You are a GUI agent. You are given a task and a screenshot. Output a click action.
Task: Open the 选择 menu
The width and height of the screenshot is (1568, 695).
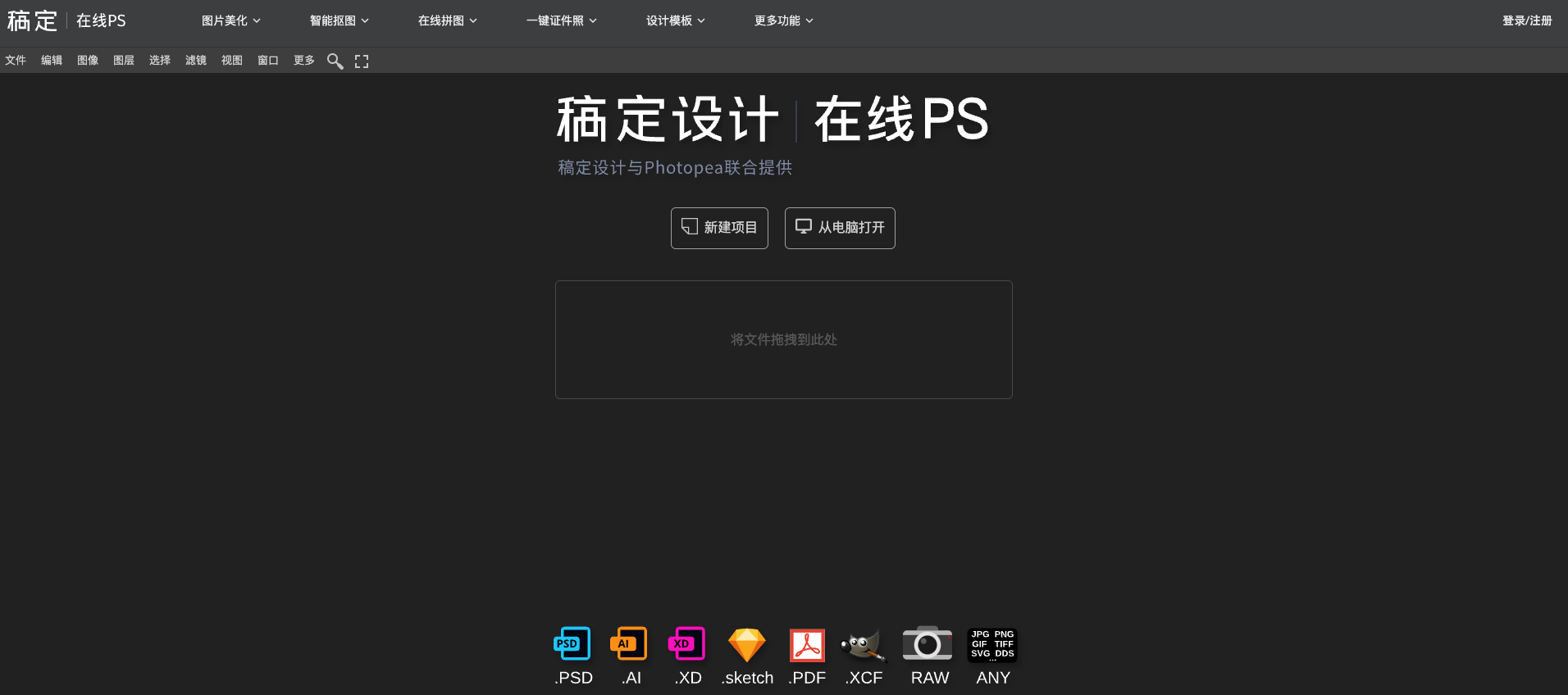pyautogui.click(x=160, y=61)
